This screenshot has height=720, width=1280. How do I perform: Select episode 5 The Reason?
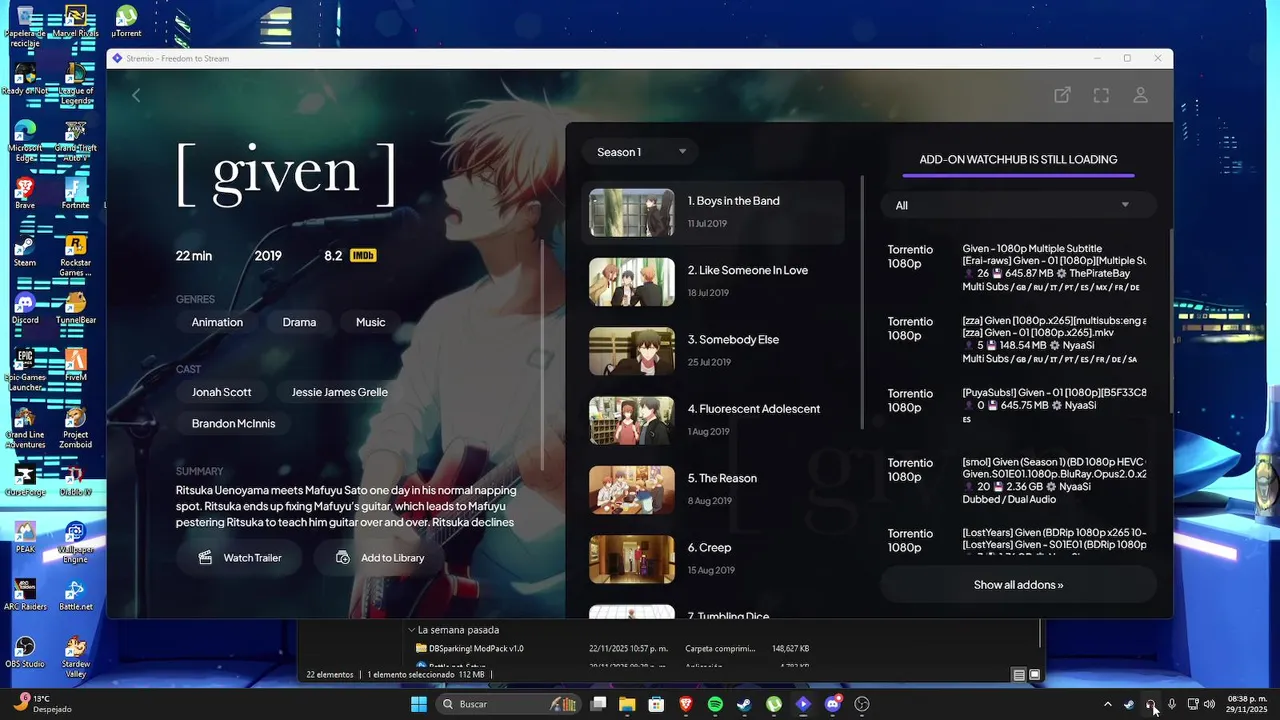pos(713,489)
